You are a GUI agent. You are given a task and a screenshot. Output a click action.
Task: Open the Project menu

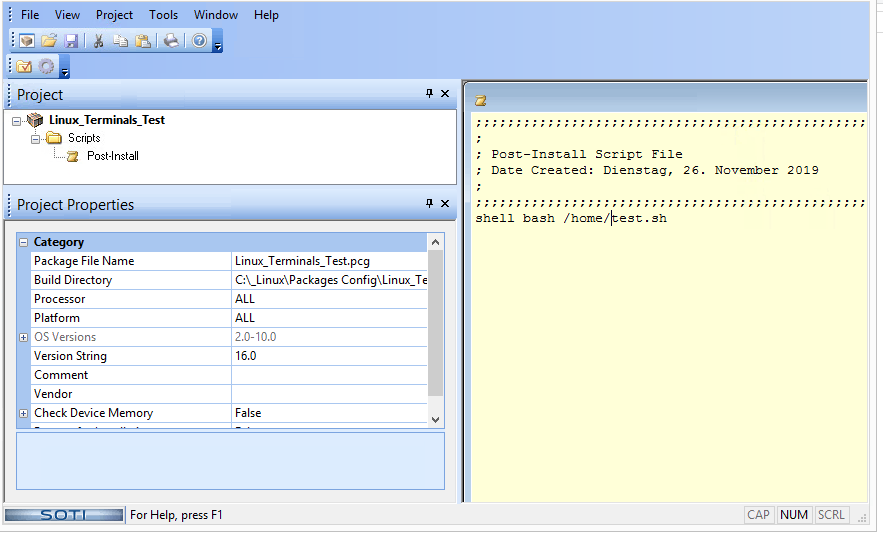114,15
